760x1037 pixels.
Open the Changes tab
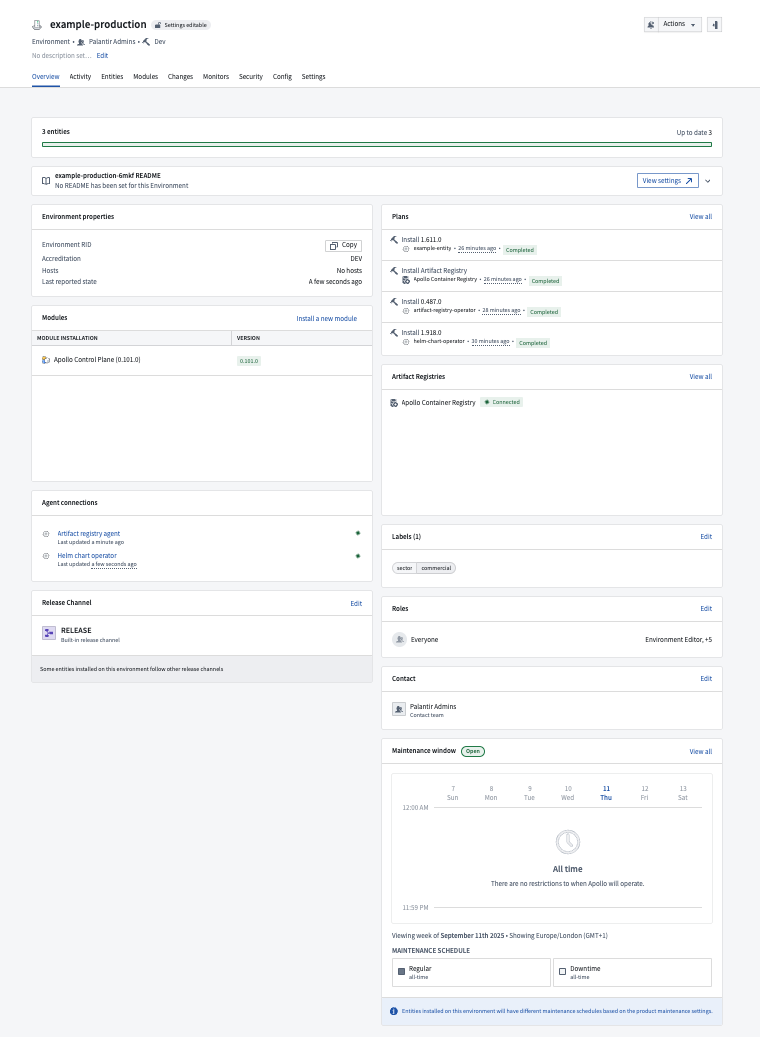pyautogui.click(x=181, y=77)
